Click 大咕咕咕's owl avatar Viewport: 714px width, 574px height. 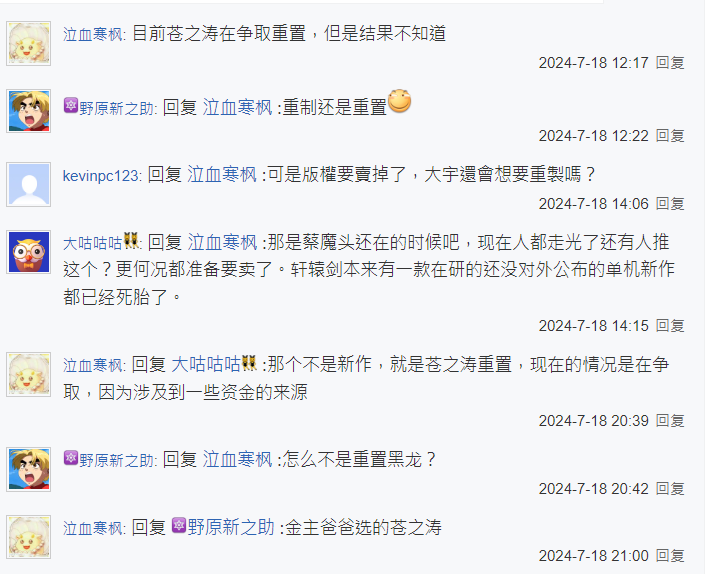pyautogui.click(x=28, y=252)
